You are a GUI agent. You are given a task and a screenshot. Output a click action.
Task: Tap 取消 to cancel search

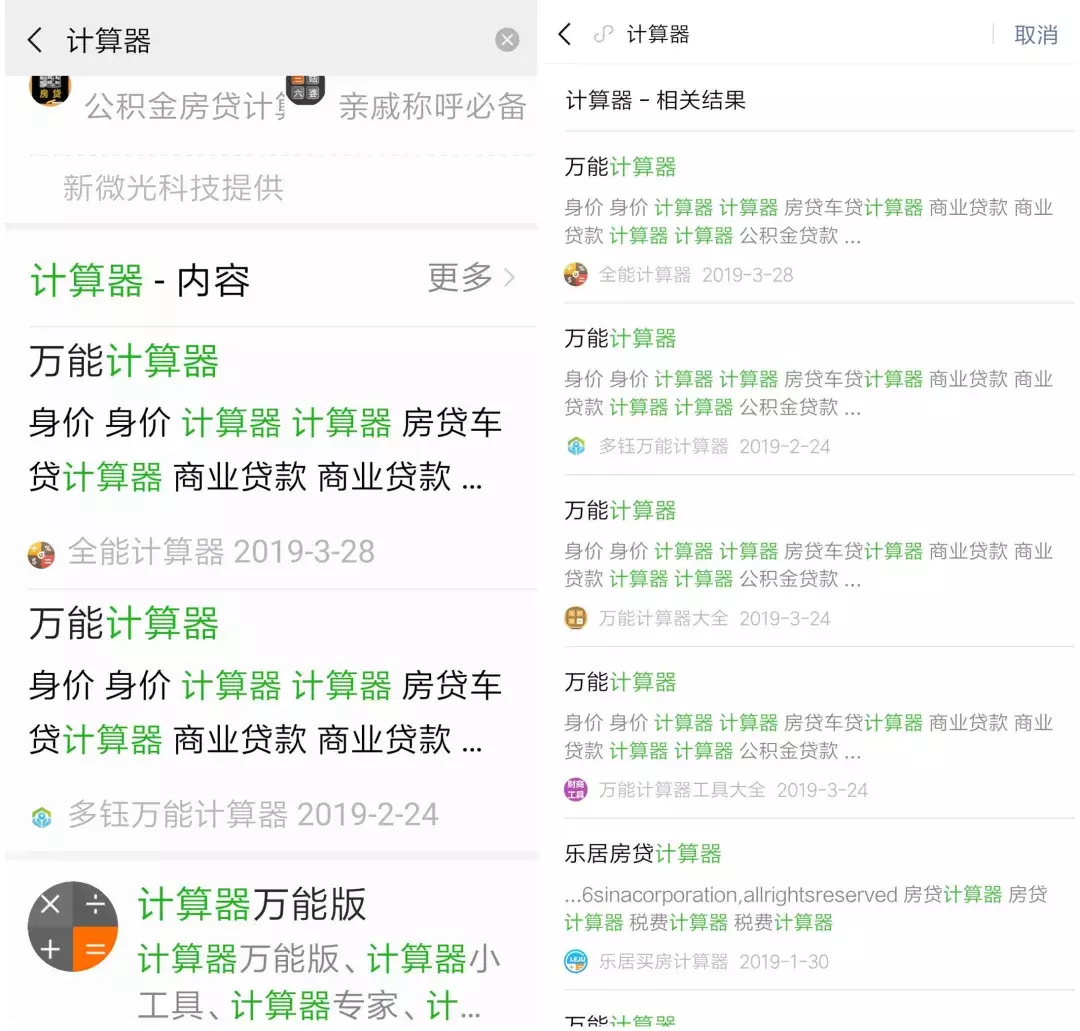click(x=1035, y=34)
